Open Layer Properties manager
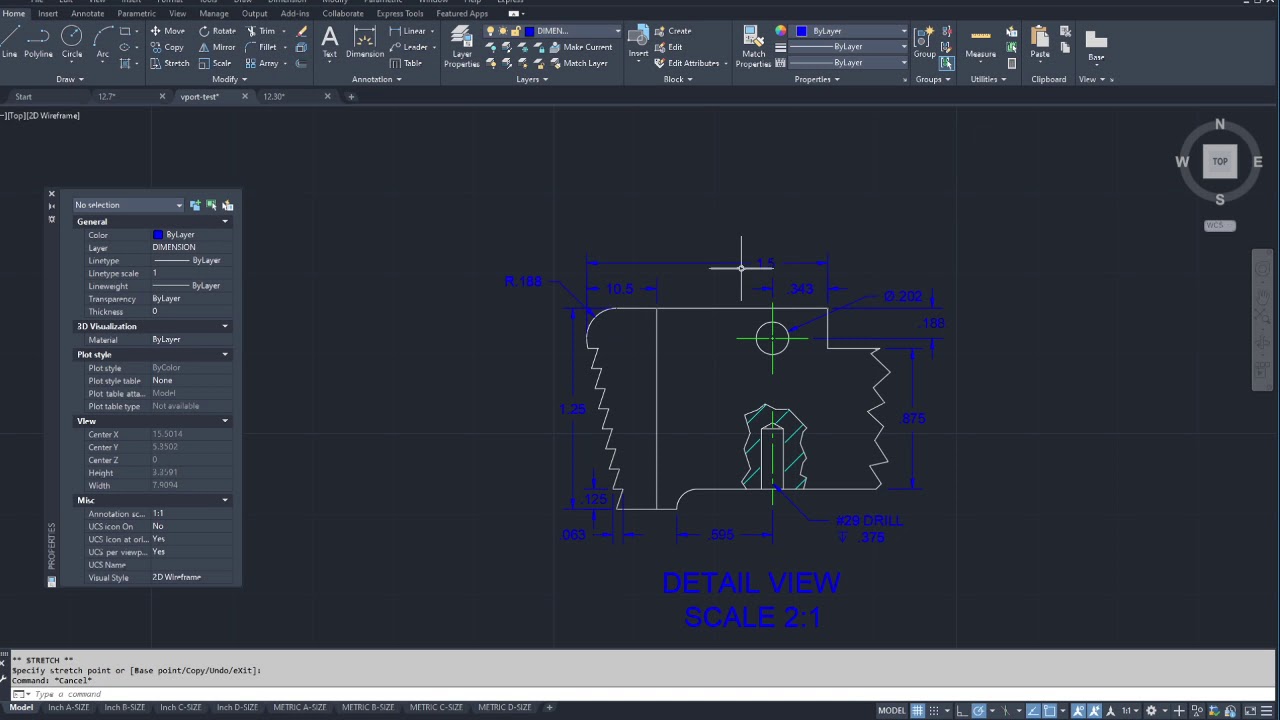The image size is (1280, 720). tap(462, 45)
